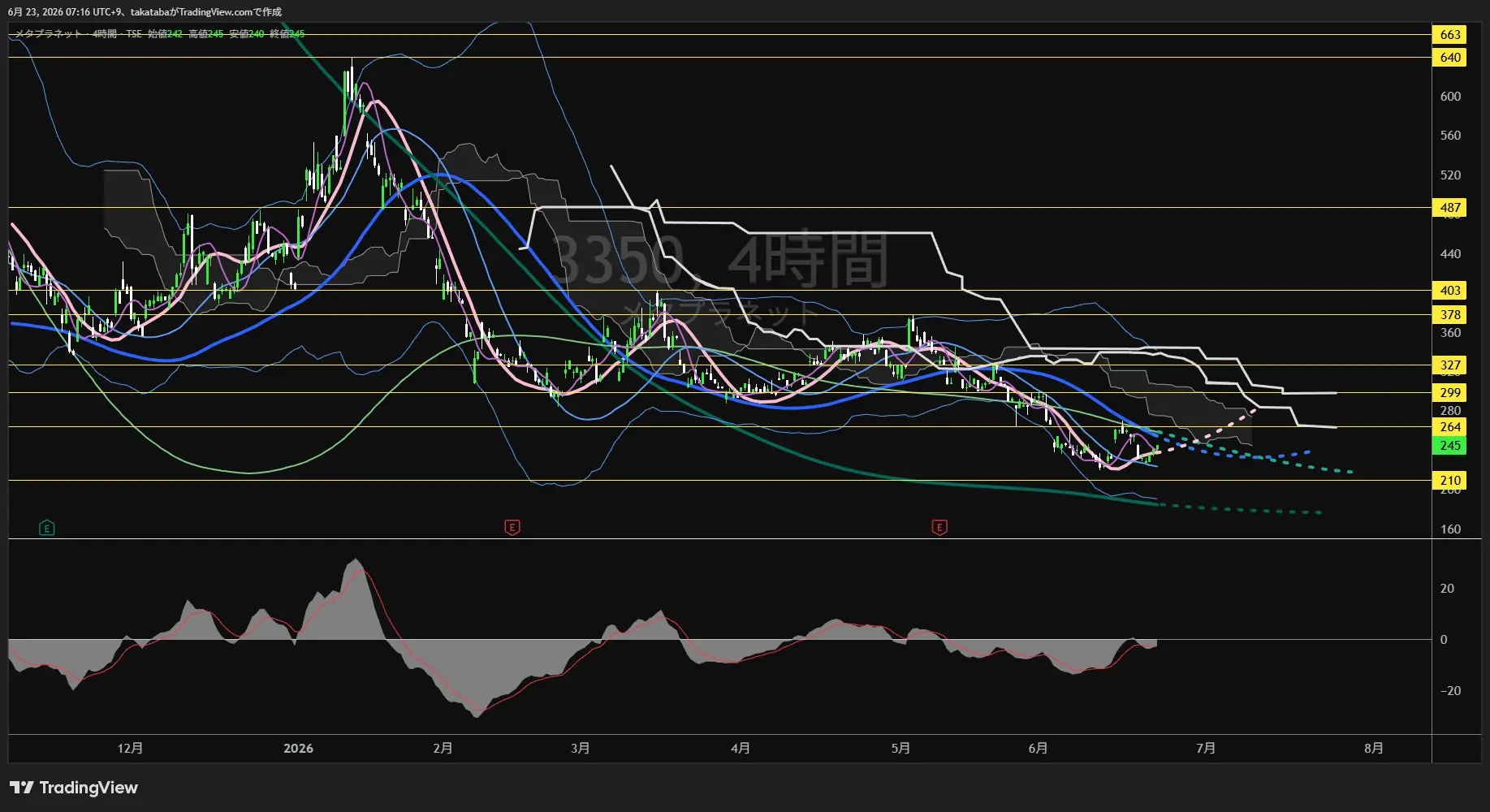1490x812 pixels.
Task: Click the 4月 time axis label
Action: tap(740, 748)
